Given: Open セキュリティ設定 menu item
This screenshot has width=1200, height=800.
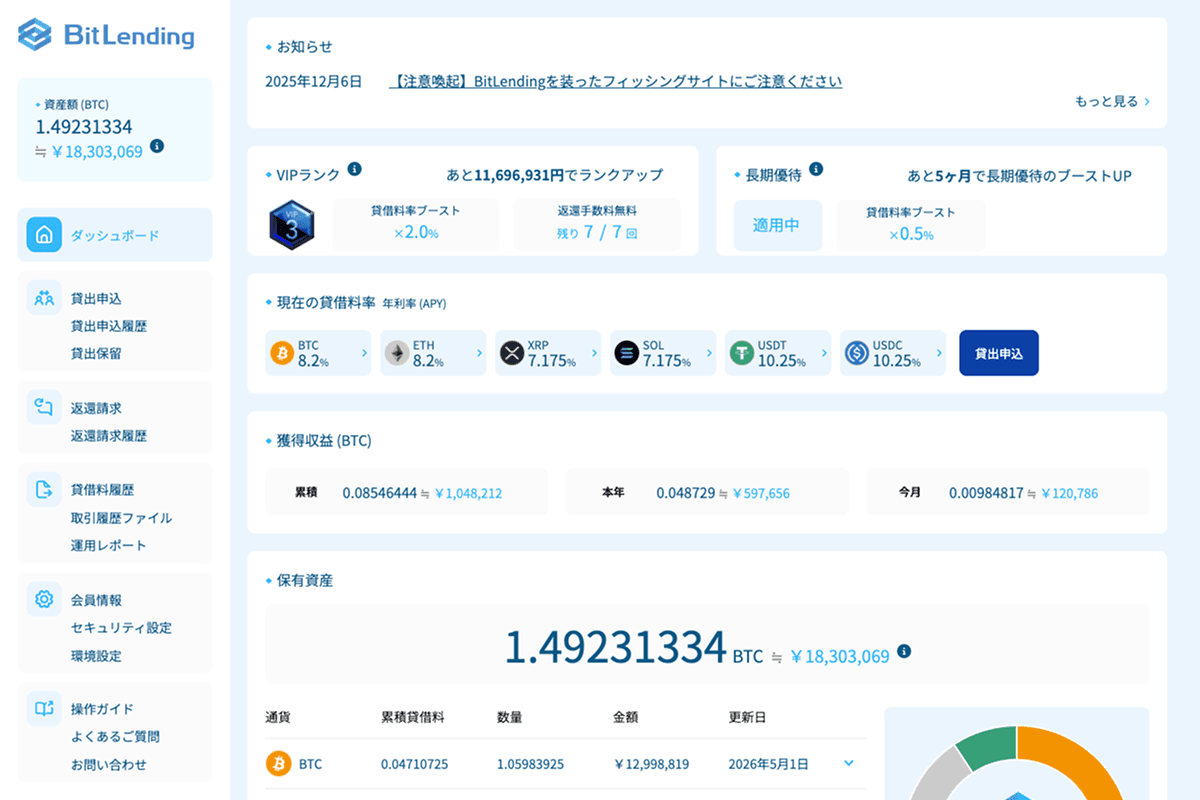Looking at the screenshot, I should click(121, 628).
